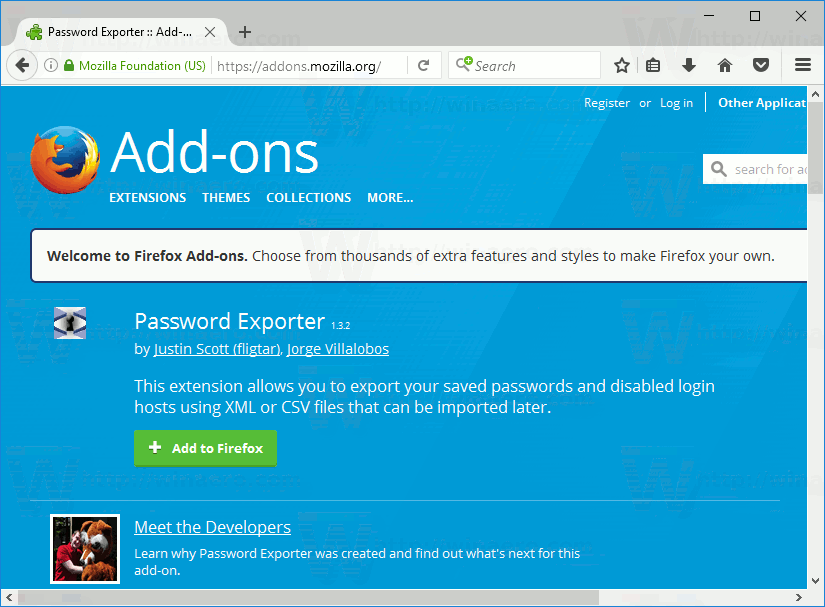This screenshot has height=607, width=825.
Task: Open the EXTENSIONS menu item
Action: coord(148,198)
